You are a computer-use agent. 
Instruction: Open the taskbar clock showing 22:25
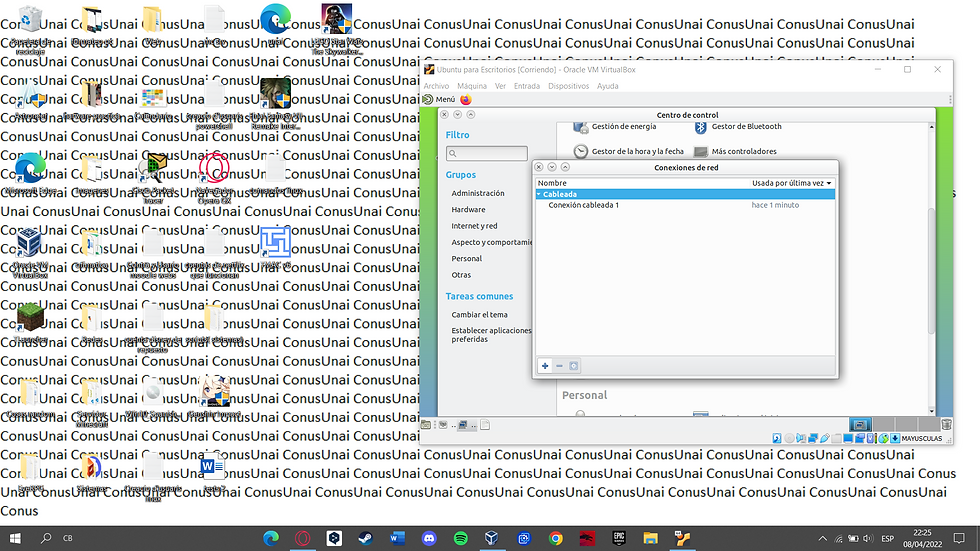point(922,539)
